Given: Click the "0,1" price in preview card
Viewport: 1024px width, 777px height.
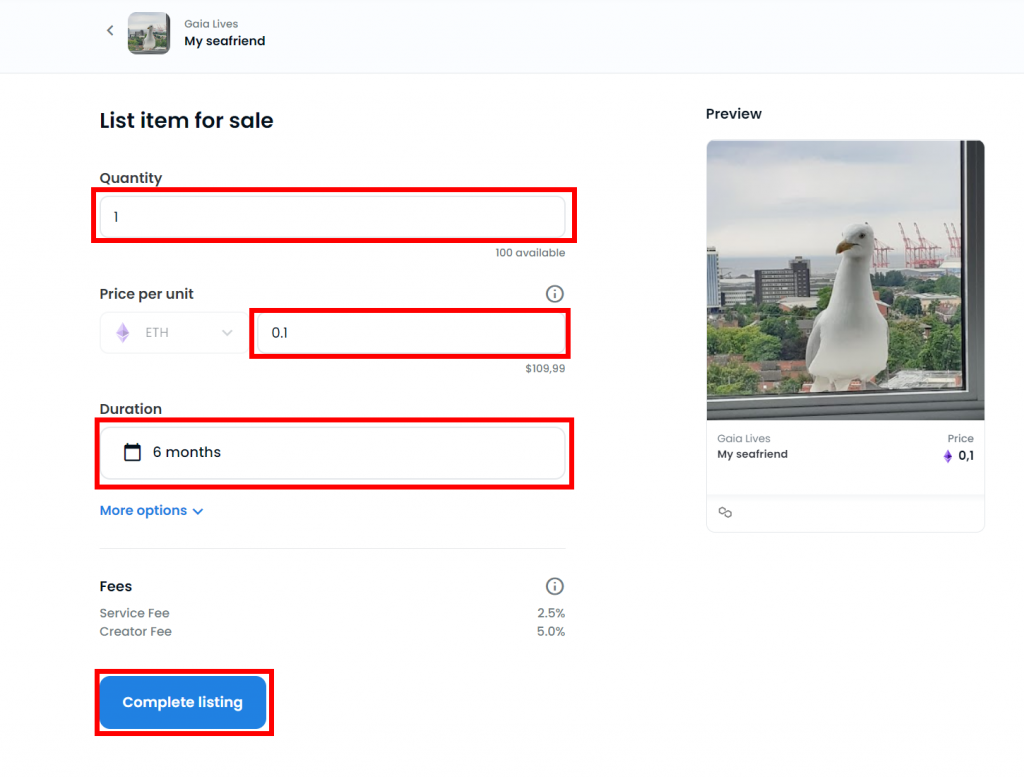Looking at the screenshot, I should (966, 456).
